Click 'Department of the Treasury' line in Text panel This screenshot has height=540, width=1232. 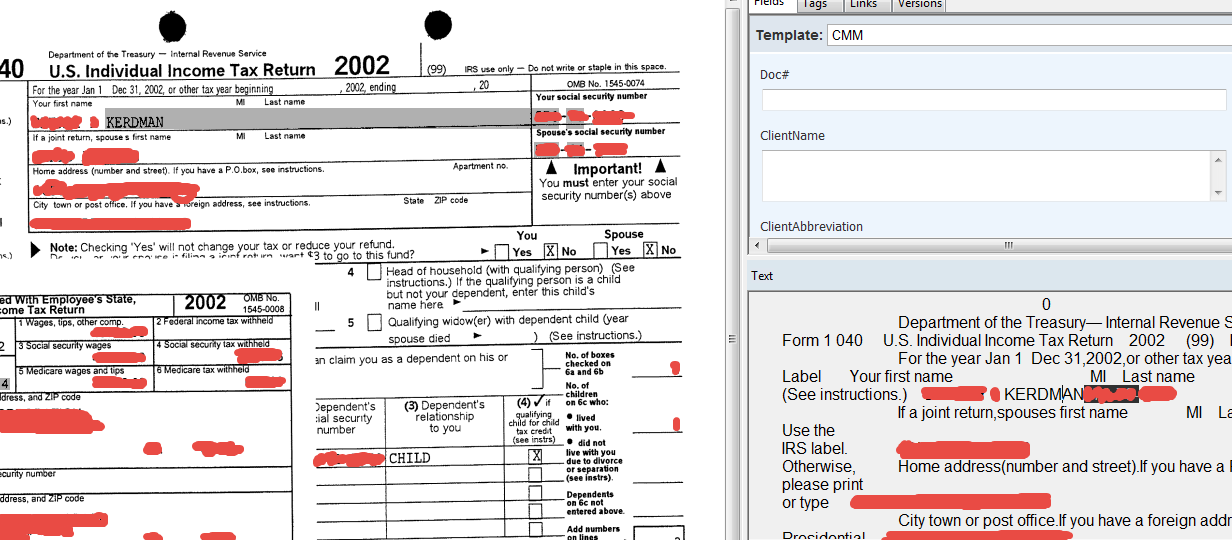(1065, 322)
